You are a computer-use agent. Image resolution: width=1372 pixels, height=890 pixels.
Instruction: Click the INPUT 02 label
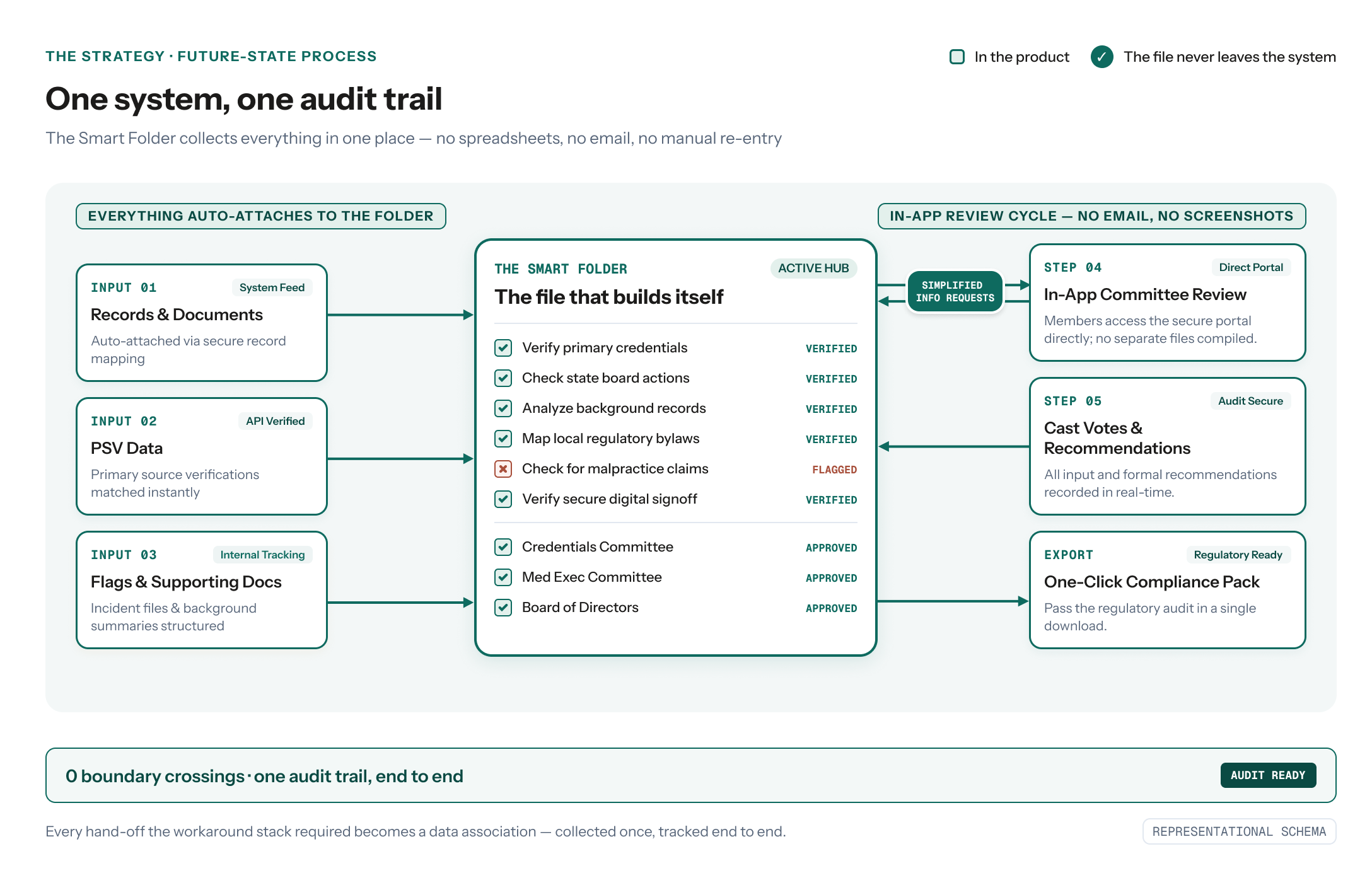pyautogui.click(x=124, y=421)
